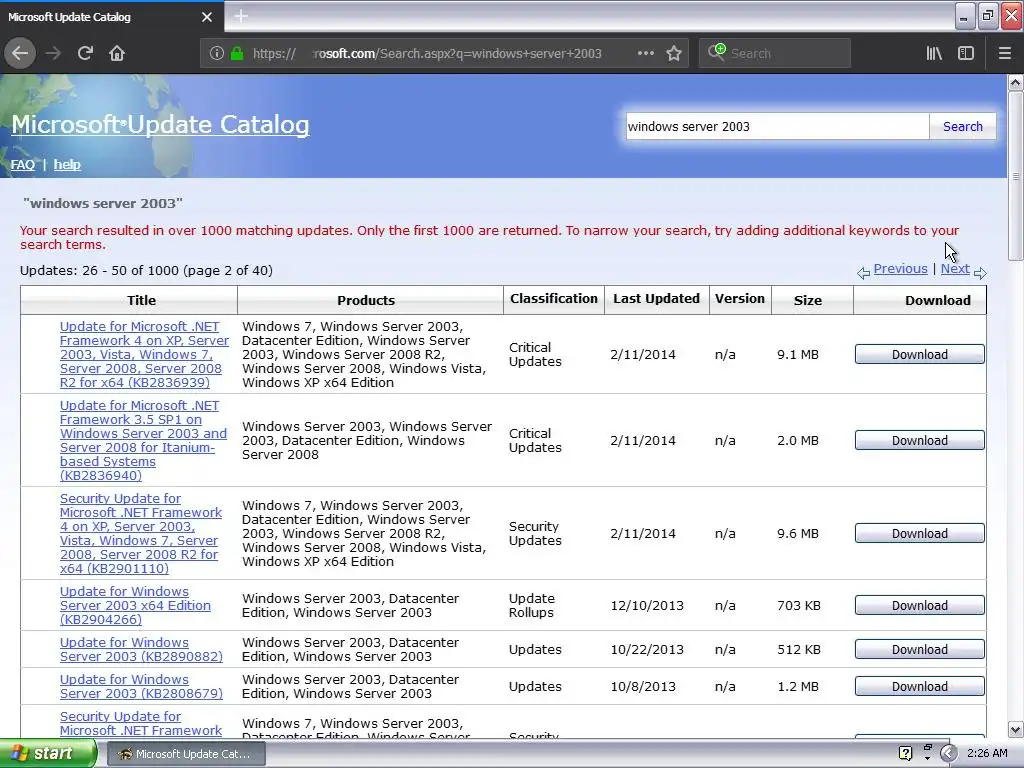
Task: Open the KB2836939 .NET Framework 4 update link
Action: (x=144, y=355)
